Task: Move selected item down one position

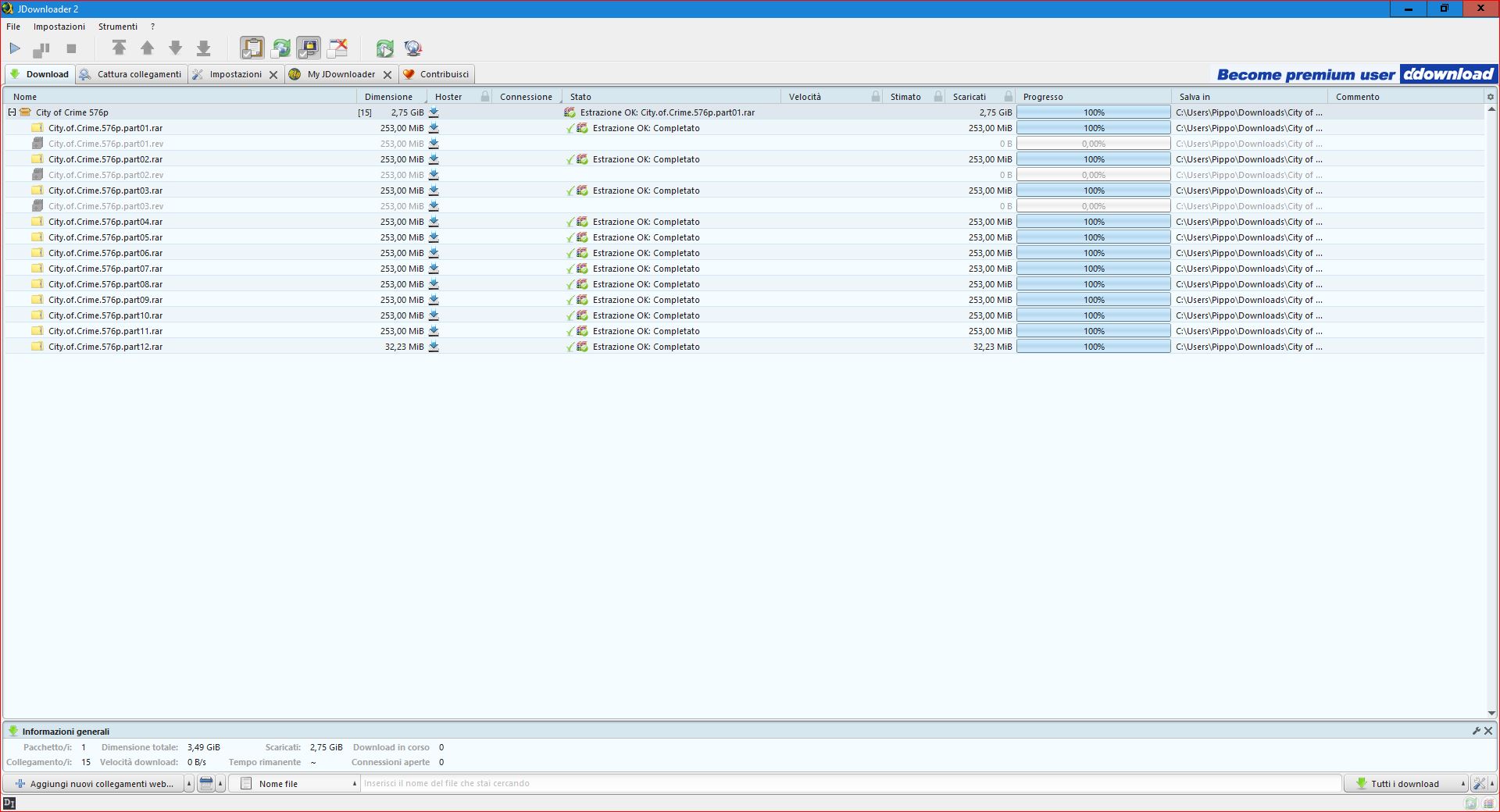Action: pos(175,48)
